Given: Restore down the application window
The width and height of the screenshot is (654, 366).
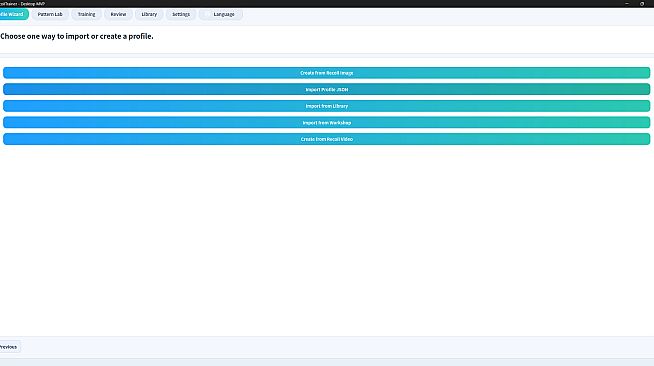Looking at the screenshot, I should point(642,4).
